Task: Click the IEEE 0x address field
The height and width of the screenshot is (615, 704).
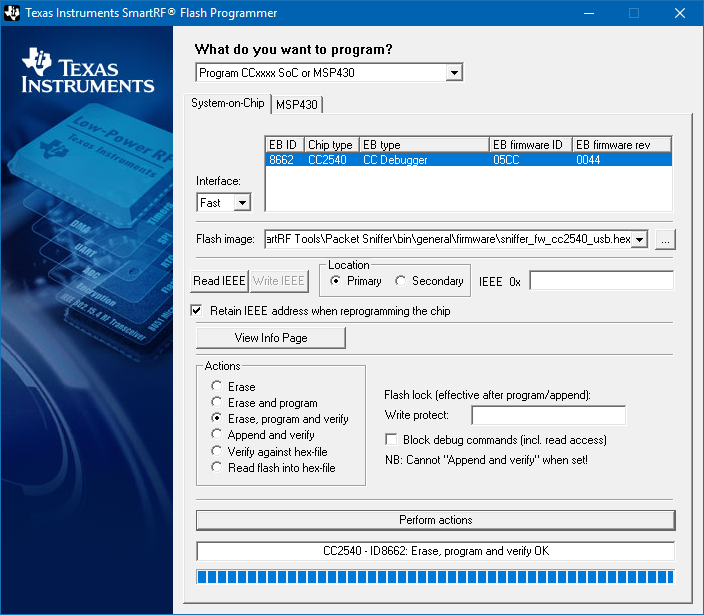Action: [x=602, y=281]
